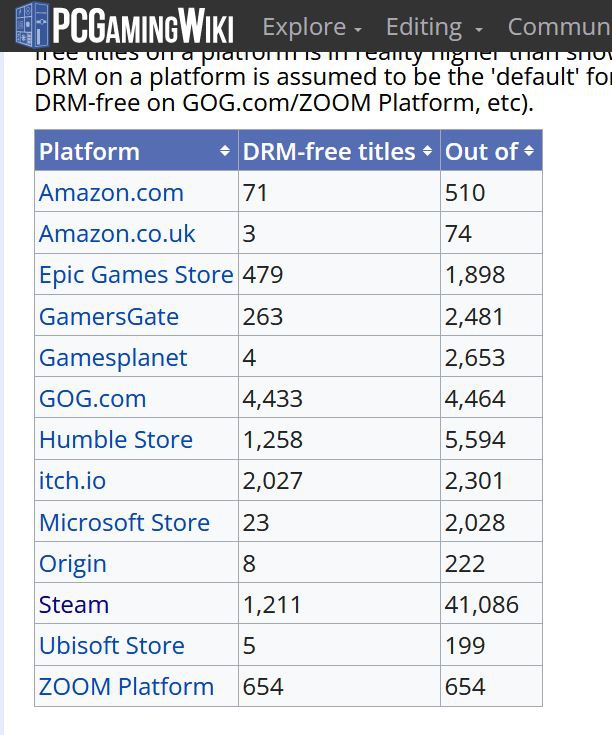Go to the Amazon.co.uk page
The width and height of the screenshot is (612, 735).
point(117,234)
